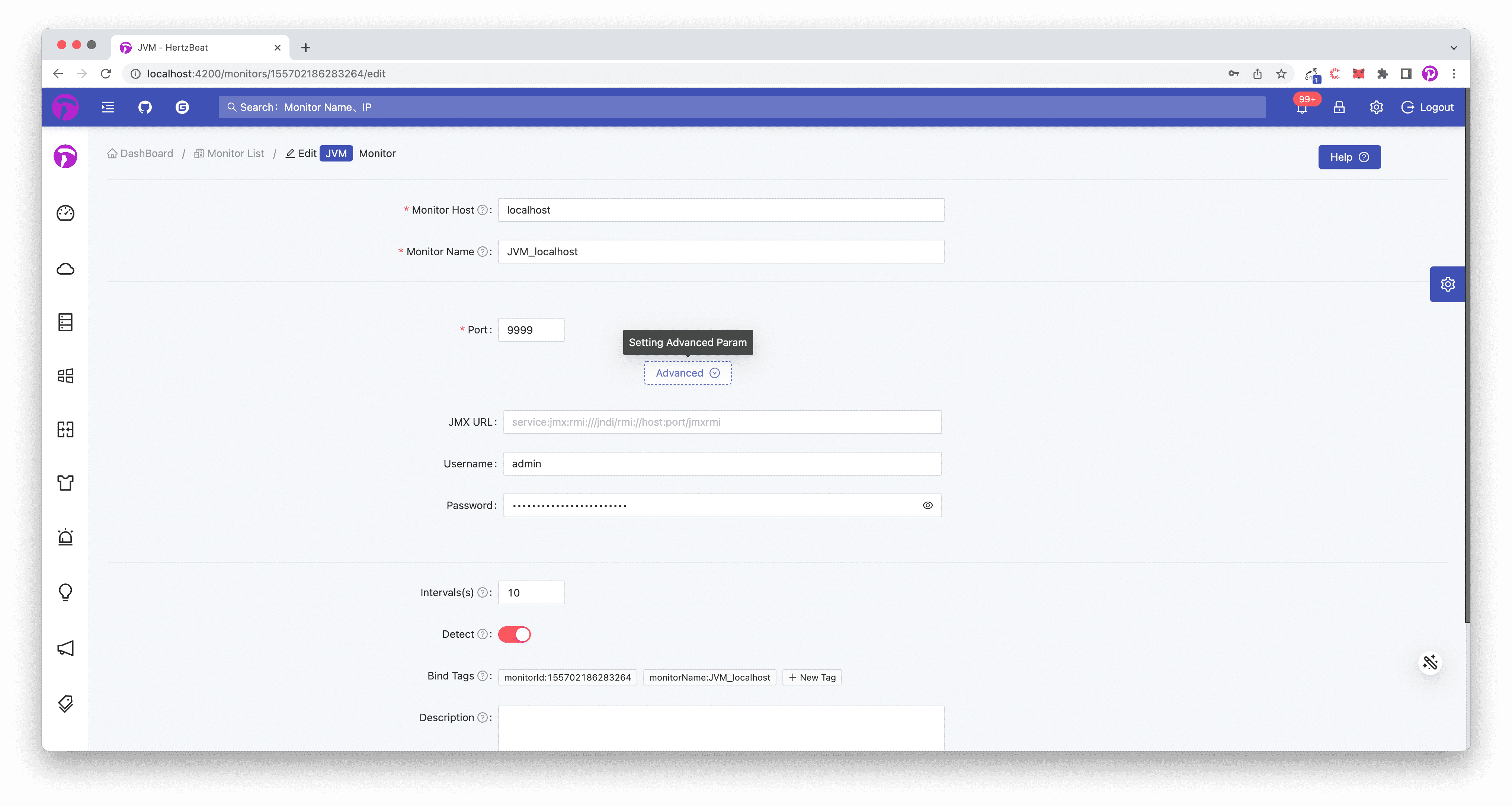Screen dimensions: 1512x806
Task: Open a new browser tab
Action: 305,48
